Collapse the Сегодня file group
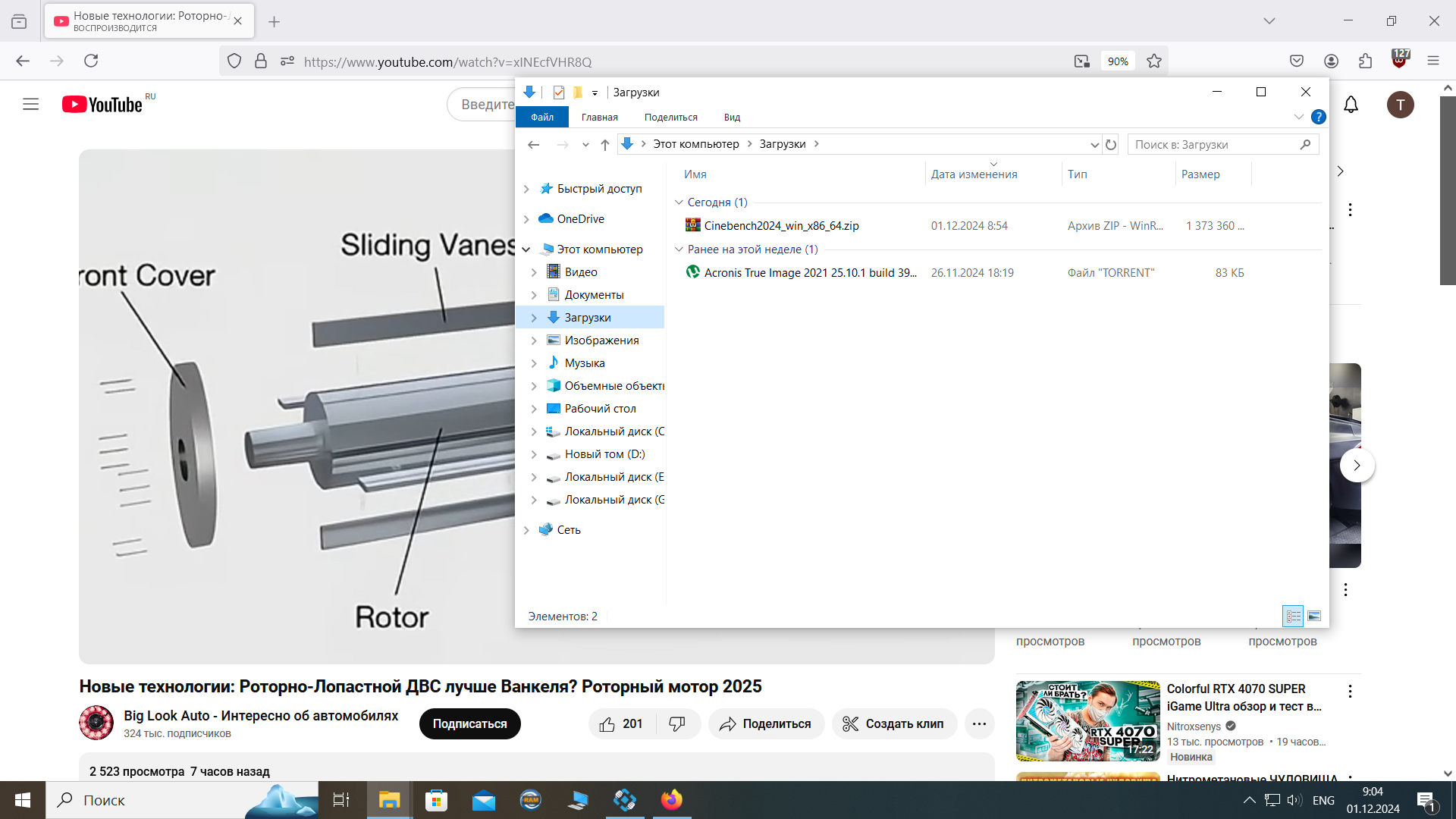1456x819 pixels. tap(679, 202)
